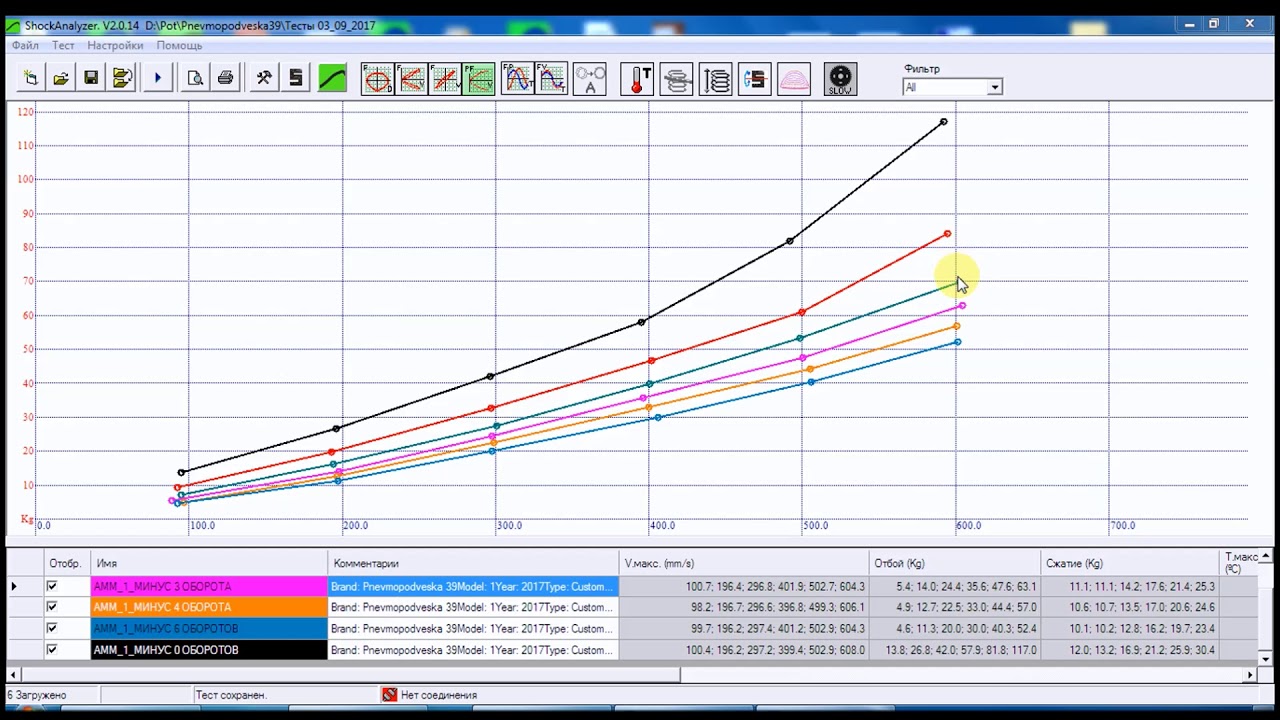Open the Тест menu
The image size is (1280, 720).
(x=63, y=45)
